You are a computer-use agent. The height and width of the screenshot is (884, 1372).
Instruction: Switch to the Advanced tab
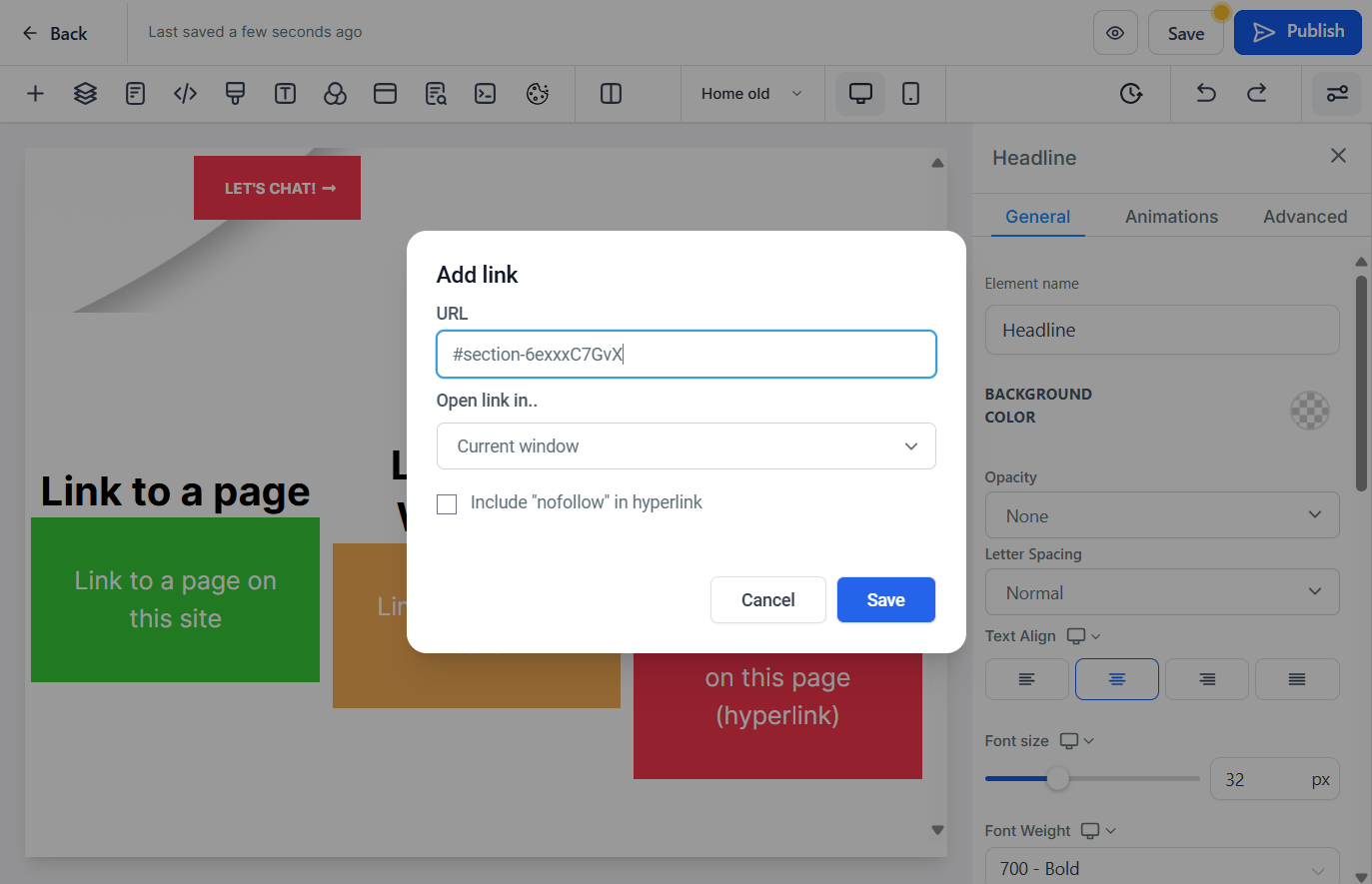1305,217
